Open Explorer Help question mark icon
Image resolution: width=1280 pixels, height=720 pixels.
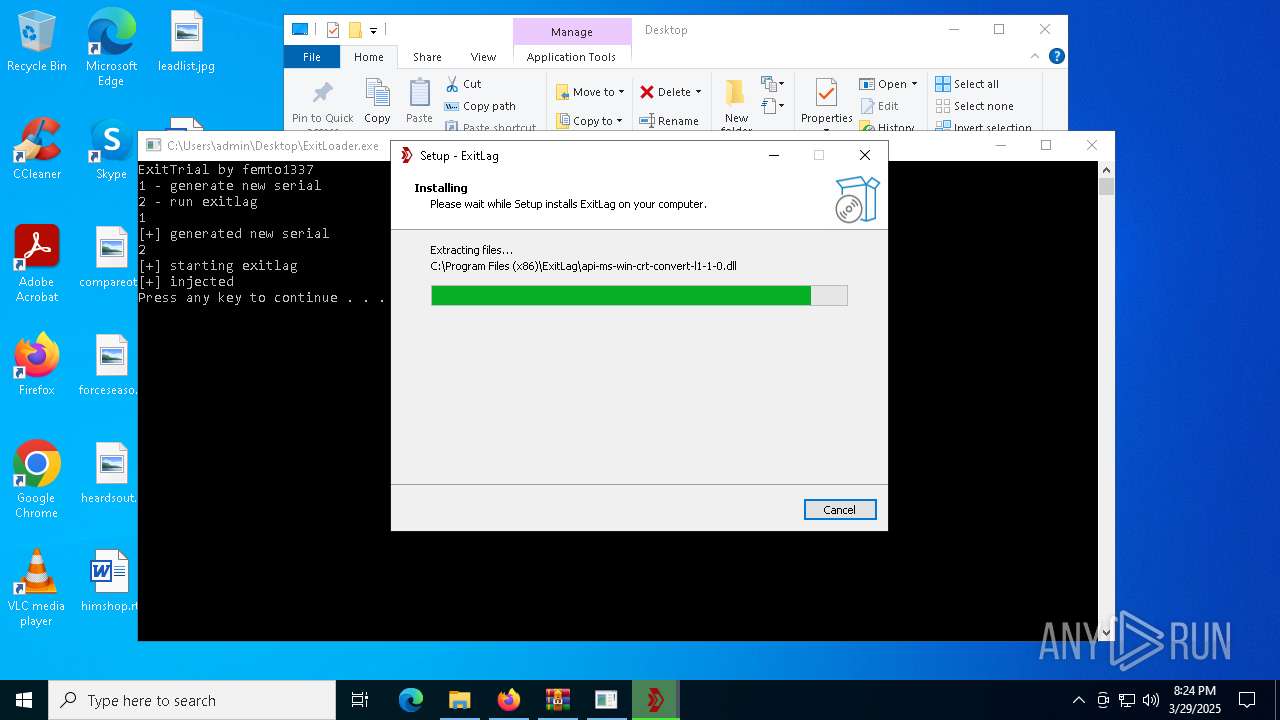point(1056,57)
